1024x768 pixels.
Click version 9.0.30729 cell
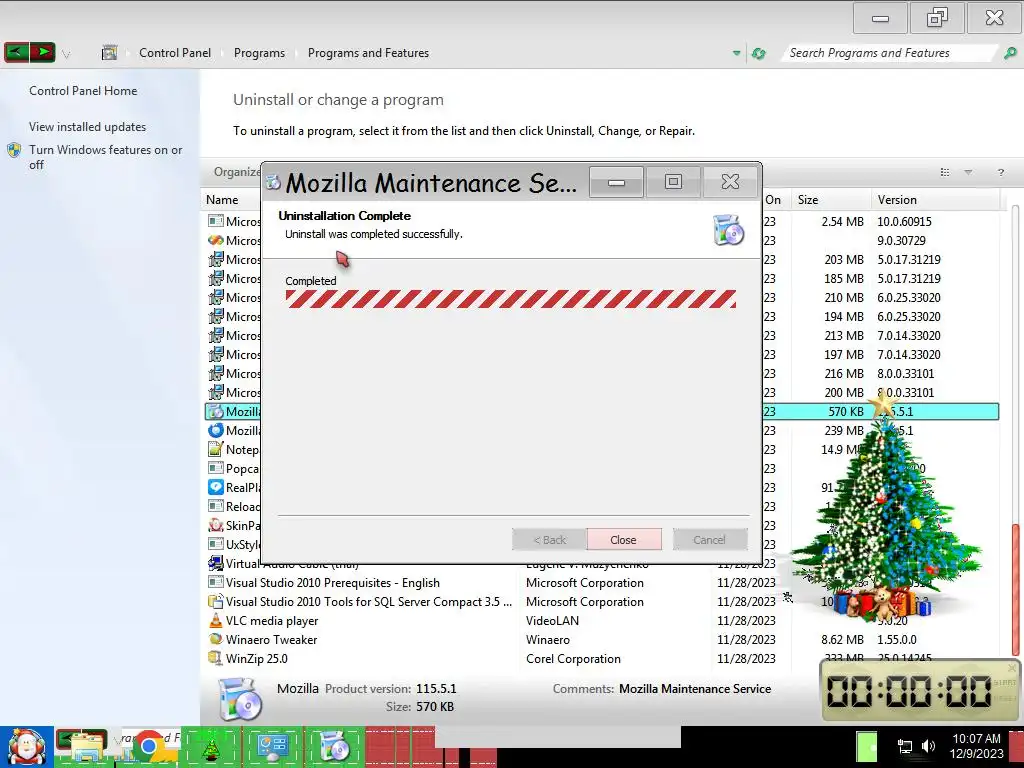(901, 240)
